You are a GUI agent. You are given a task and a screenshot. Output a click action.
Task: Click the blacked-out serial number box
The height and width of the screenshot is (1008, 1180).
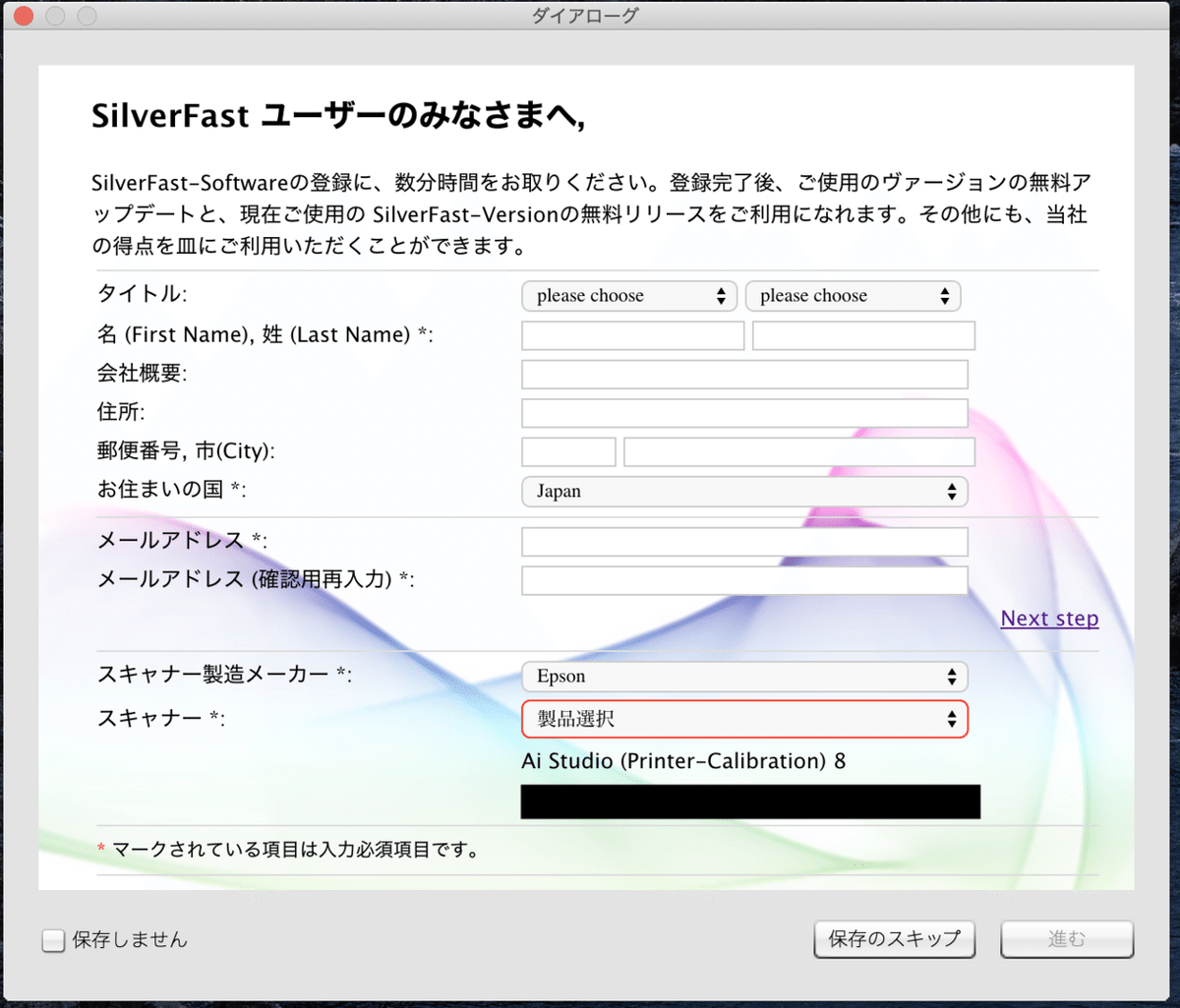click(x=750, y=800)
